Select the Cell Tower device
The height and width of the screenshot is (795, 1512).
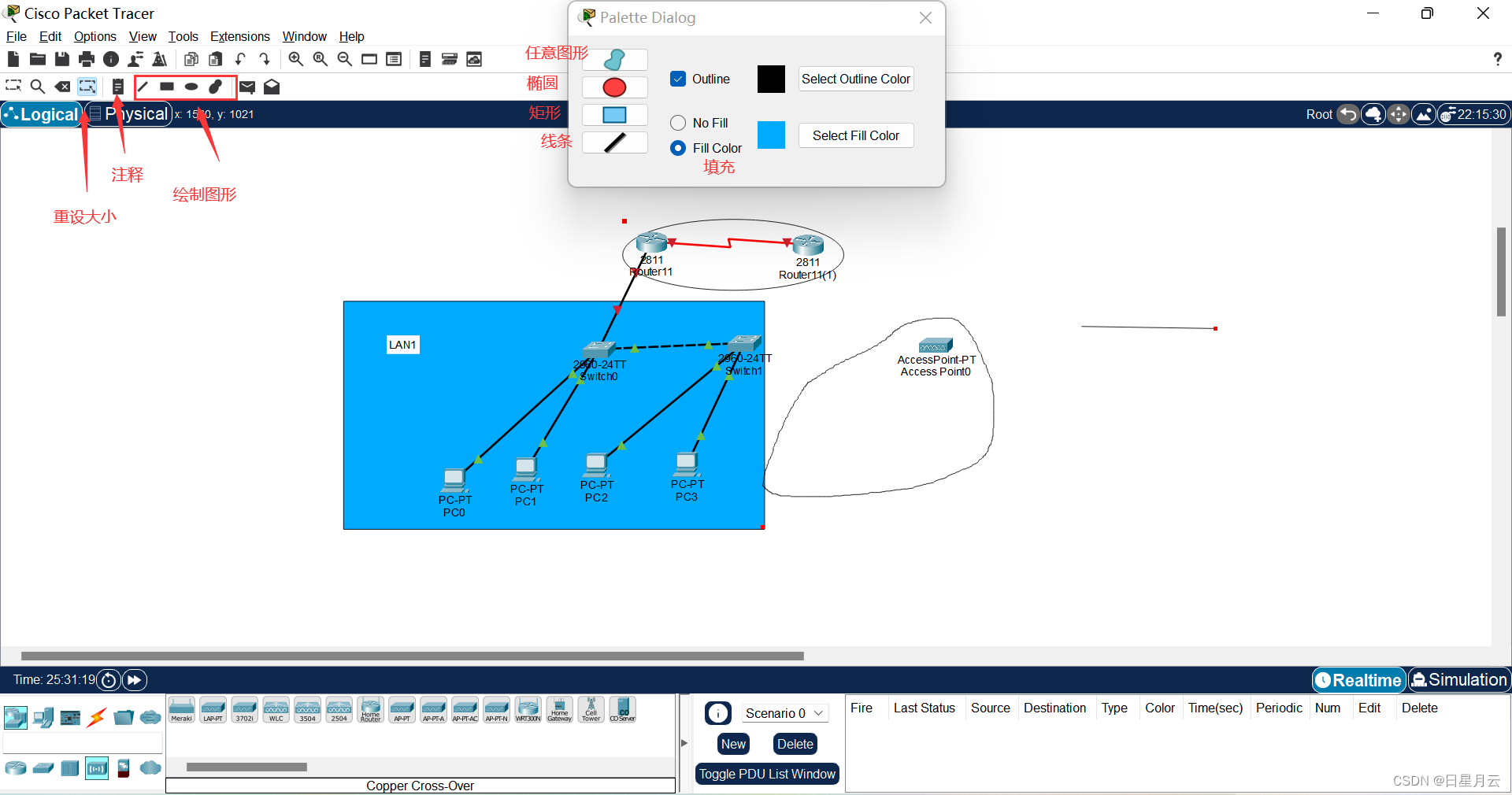click(x=591, y=709)
